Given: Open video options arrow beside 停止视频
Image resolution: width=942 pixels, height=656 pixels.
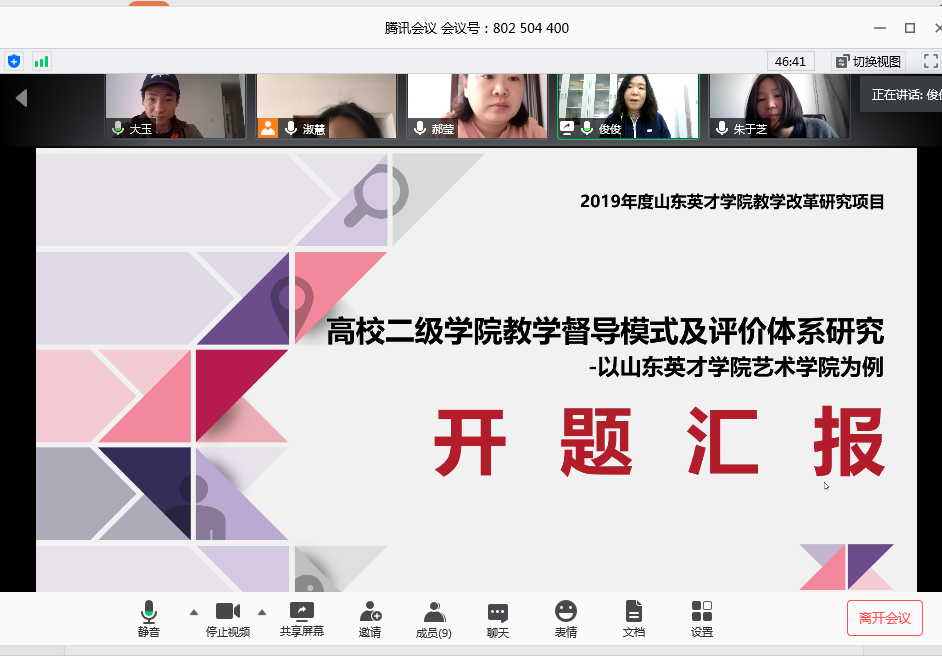Looking at the screenshot, I should coord(262,611).
